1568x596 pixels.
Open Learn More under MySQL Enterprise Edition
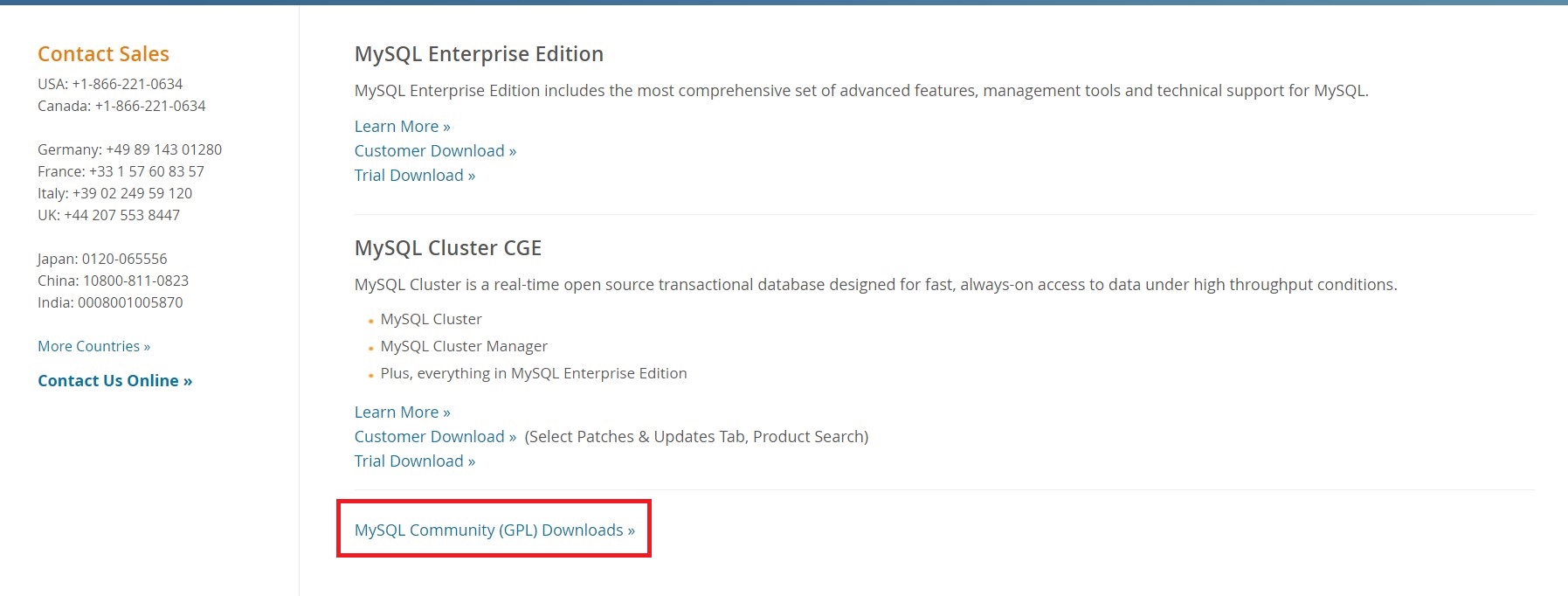402,127
